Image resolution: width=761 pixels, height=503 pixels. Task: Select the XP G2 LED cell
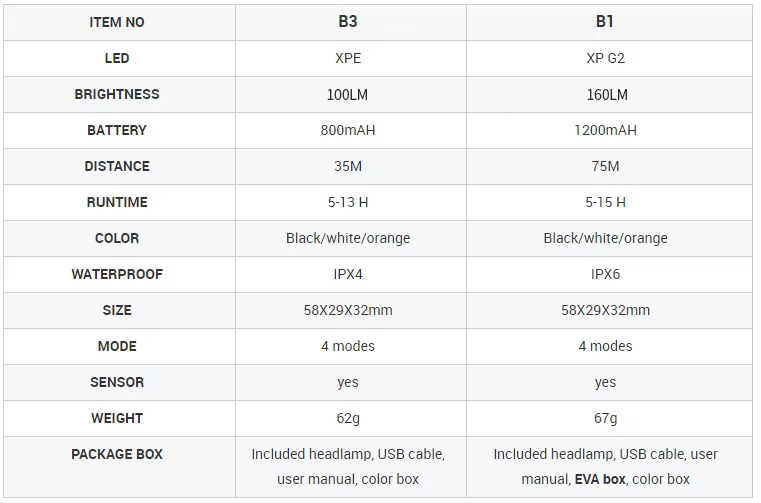pyautogui.click(x=605, y=58)
